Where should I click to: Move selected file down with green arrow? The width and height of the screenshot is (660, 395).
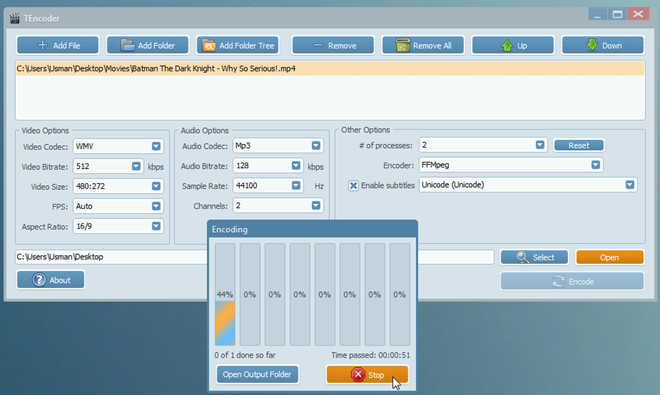[x=592, y=44]
